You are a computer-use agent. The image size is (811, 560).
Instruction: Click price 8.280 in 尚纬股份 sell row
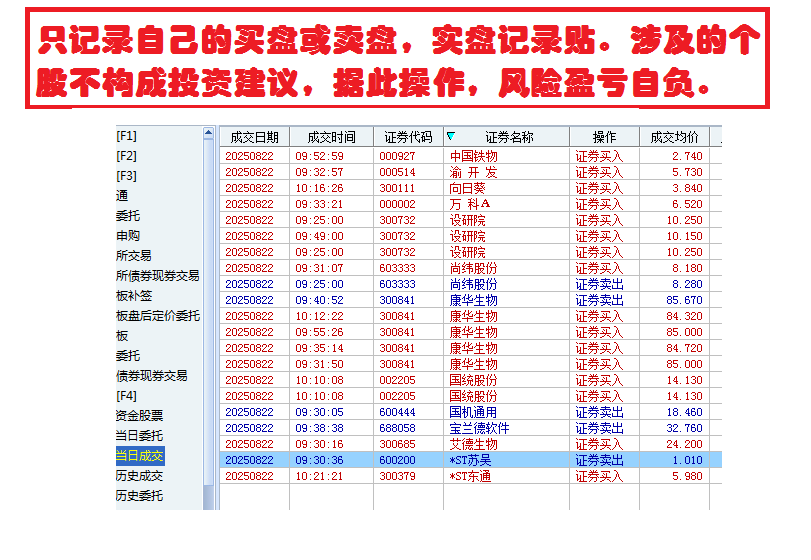(687, 284)
